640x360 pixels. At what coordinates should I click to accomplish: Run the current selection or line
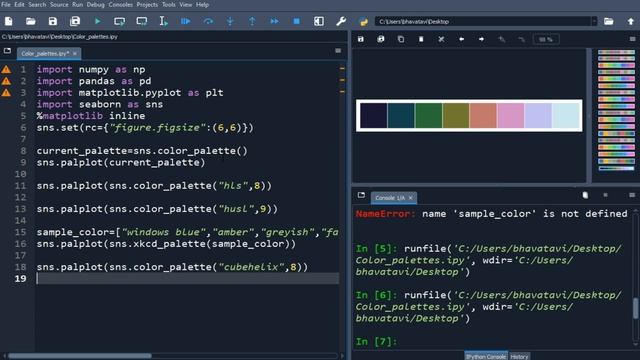pyautogui.click(x=163, y=21)
